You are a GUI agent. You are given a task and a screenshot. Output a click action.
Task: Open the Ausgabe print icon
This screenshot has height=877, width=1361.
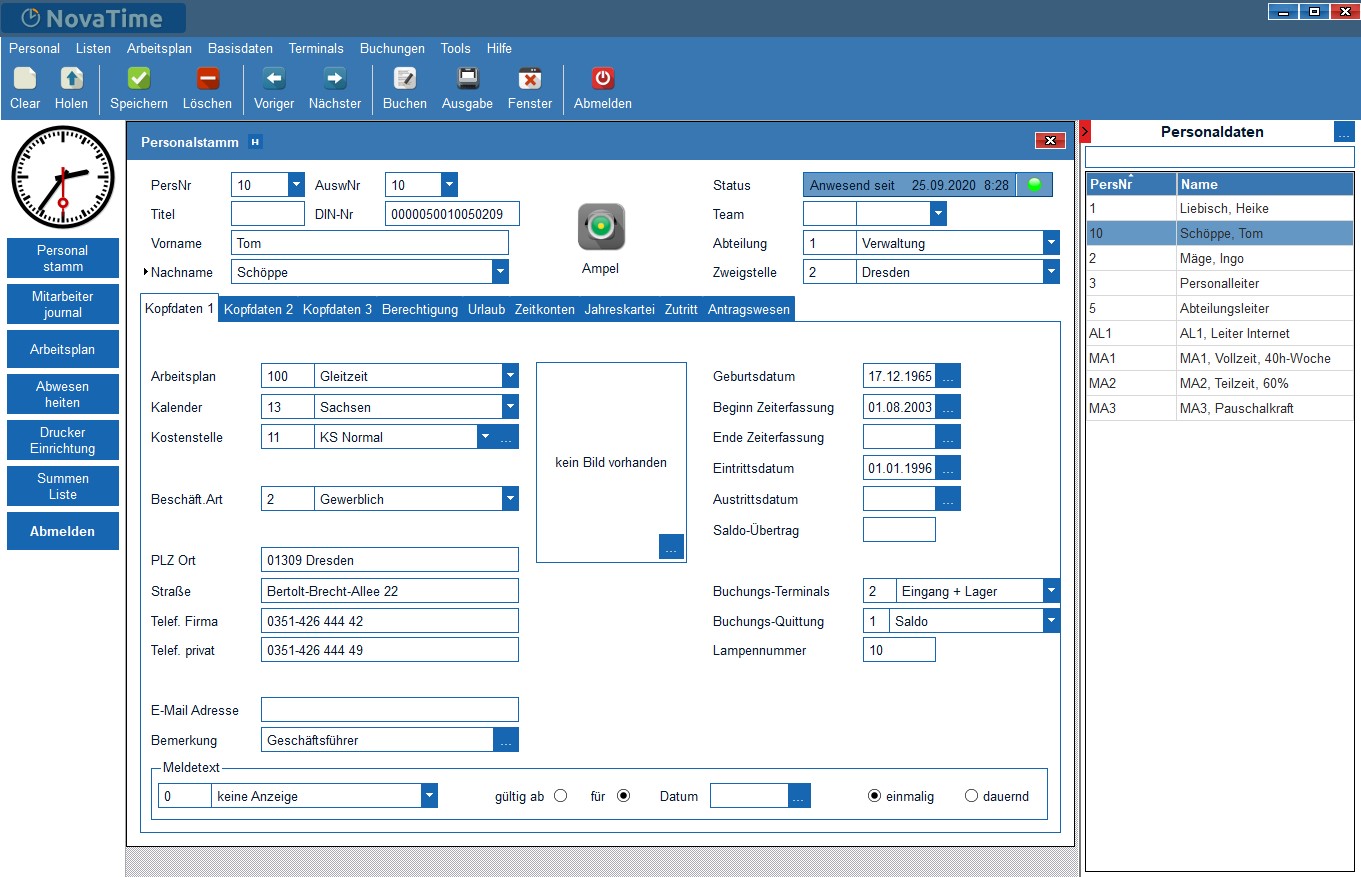click(467, 79)
